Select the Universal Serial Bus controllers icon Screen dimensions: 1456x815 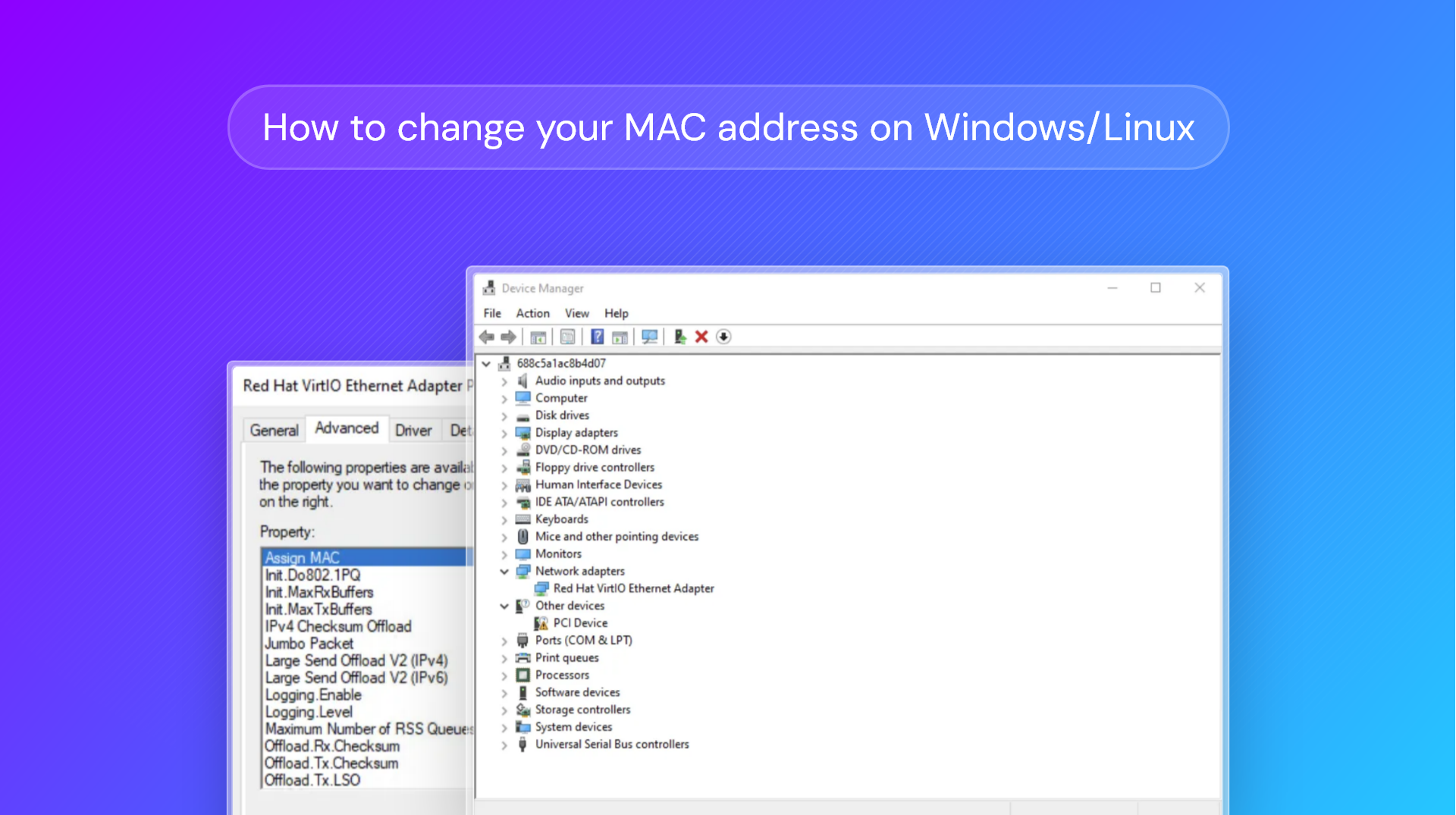pyautogui.click(x=522, y=744)
